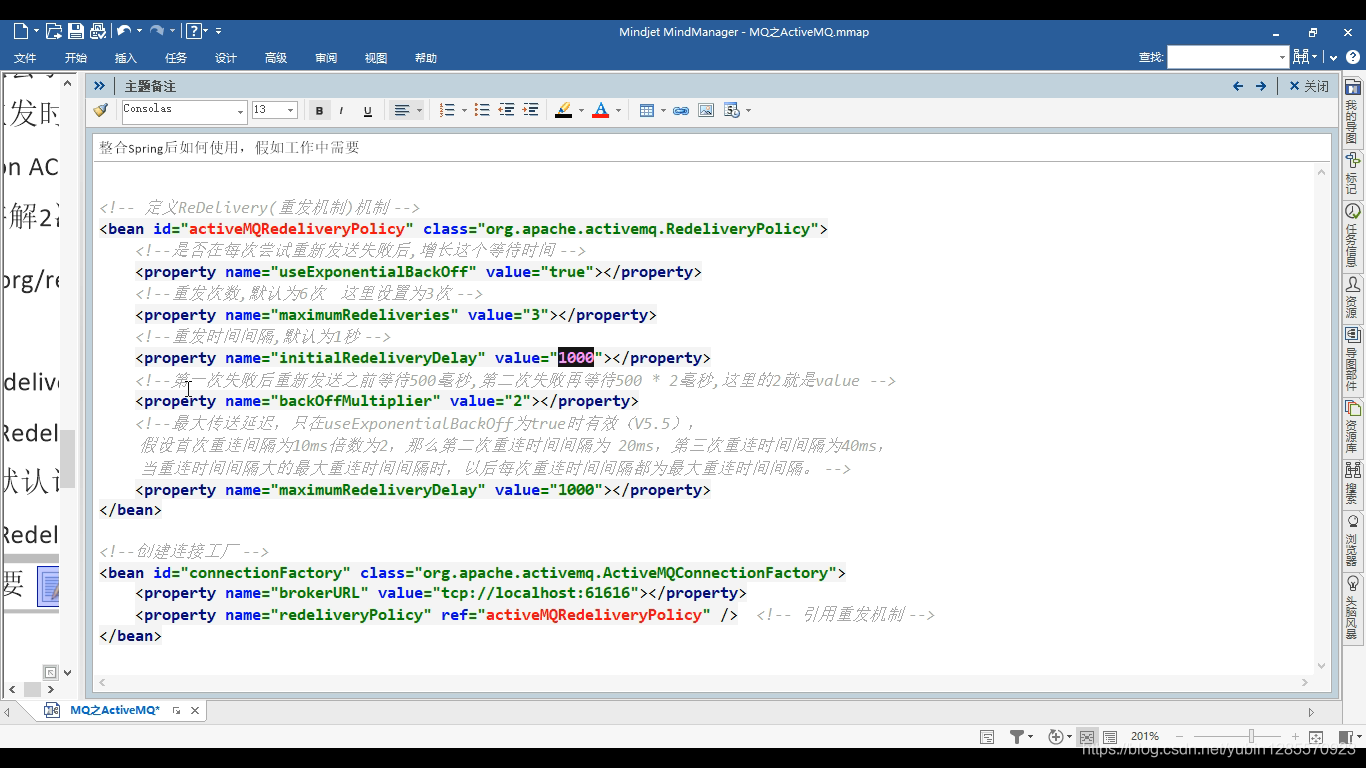Apply yellow highlight color

pyautogui.click(x=564, y=110)
